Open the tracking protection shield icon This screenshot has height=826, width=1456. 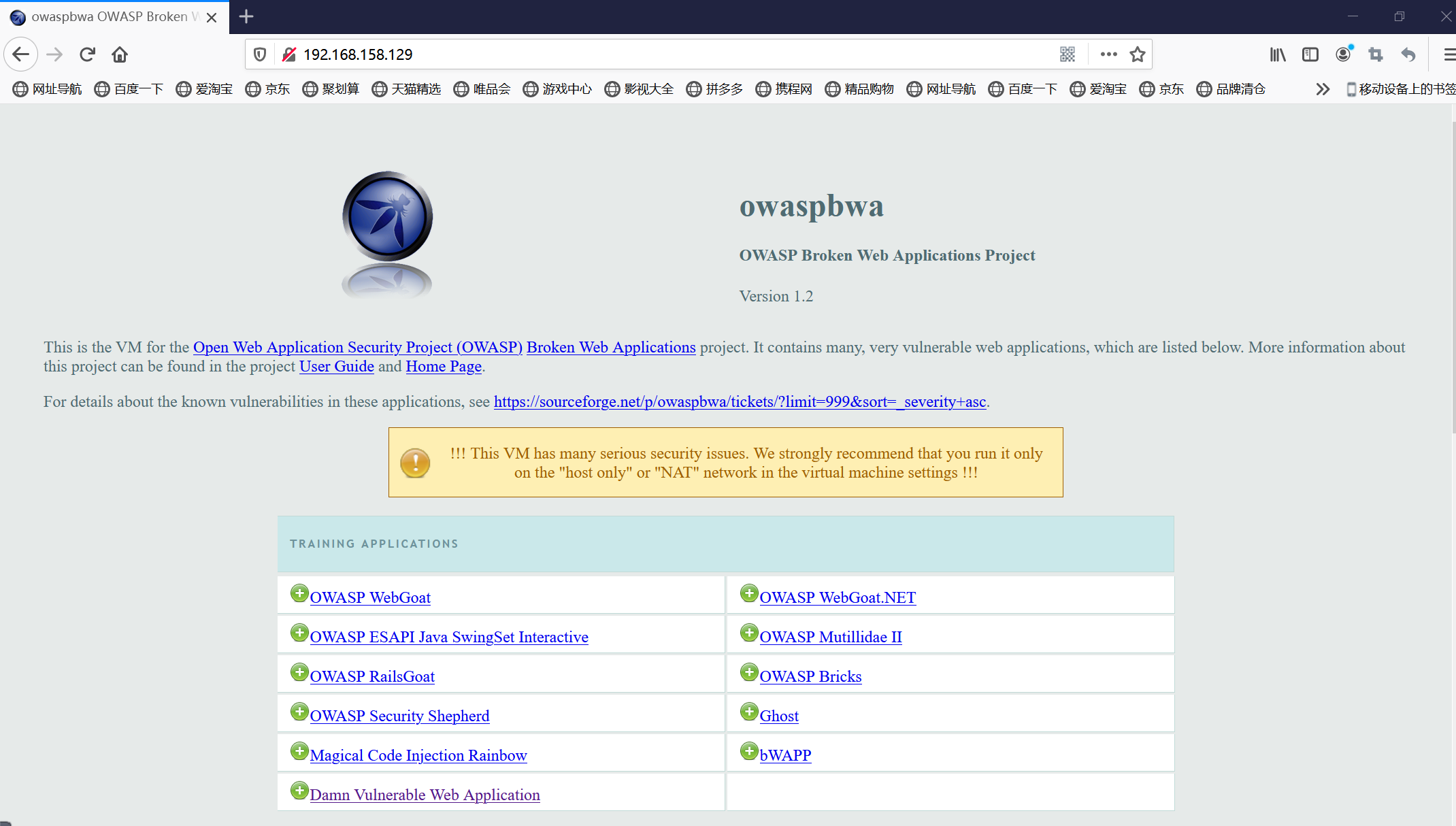point(260,54)
